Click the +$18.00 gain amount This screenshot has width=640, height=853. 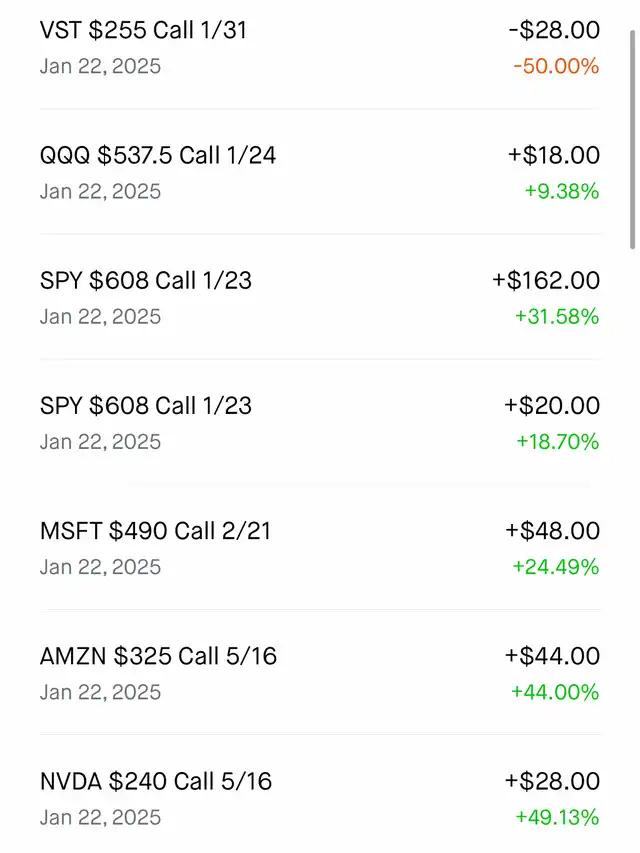554,155
